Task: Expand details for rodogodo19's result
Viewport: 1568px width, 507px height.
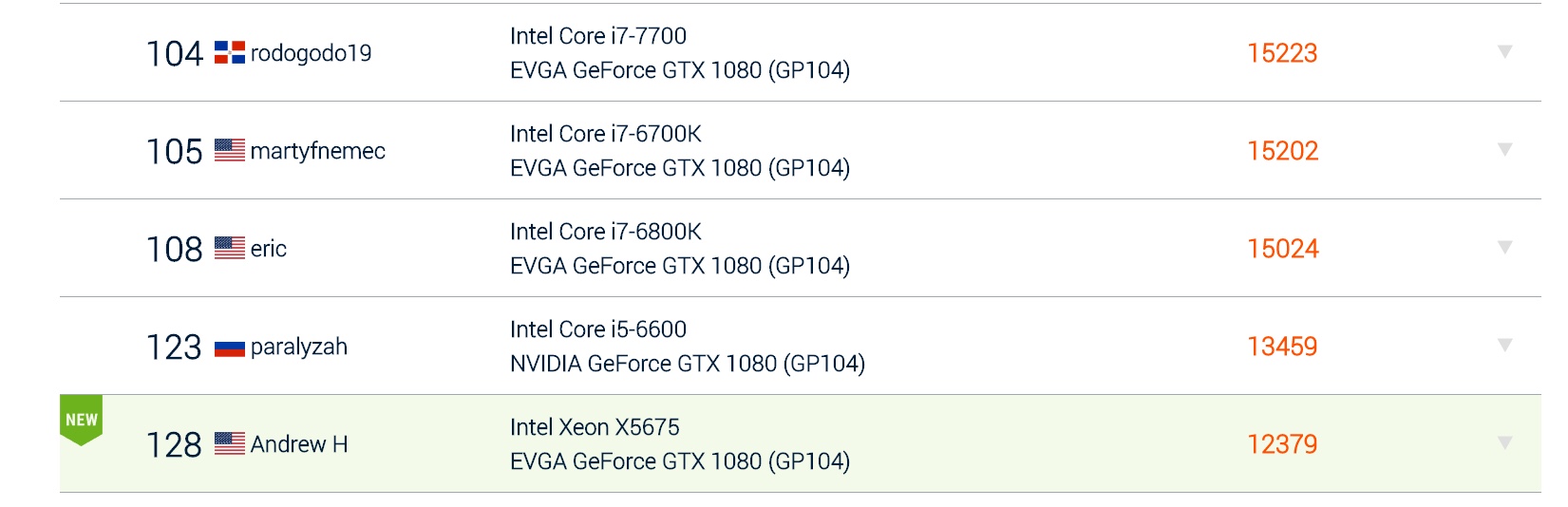Action: click(1504, 51)
